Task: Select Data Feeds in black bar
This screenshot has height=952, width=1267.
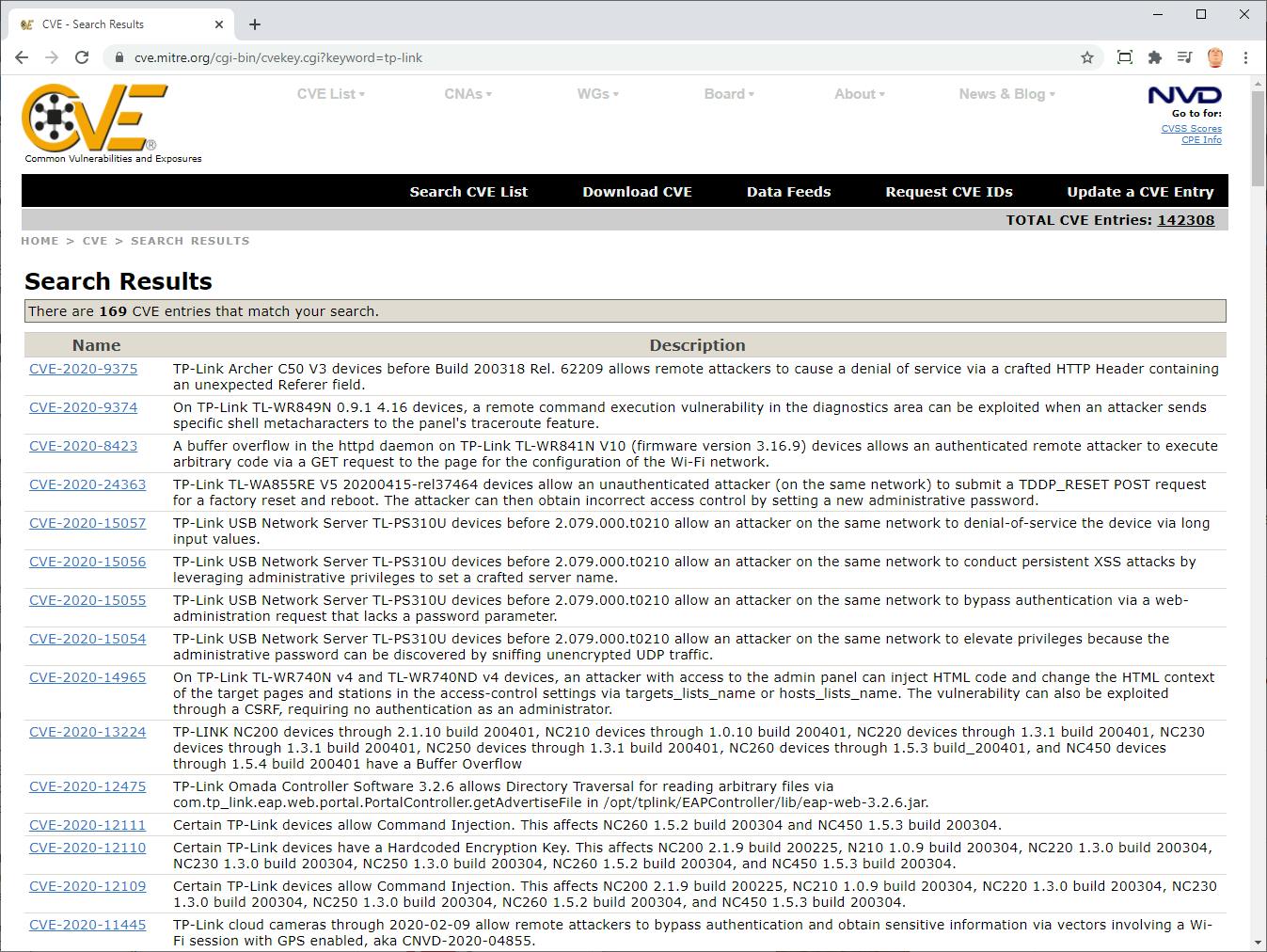Action: coord(788,192)
